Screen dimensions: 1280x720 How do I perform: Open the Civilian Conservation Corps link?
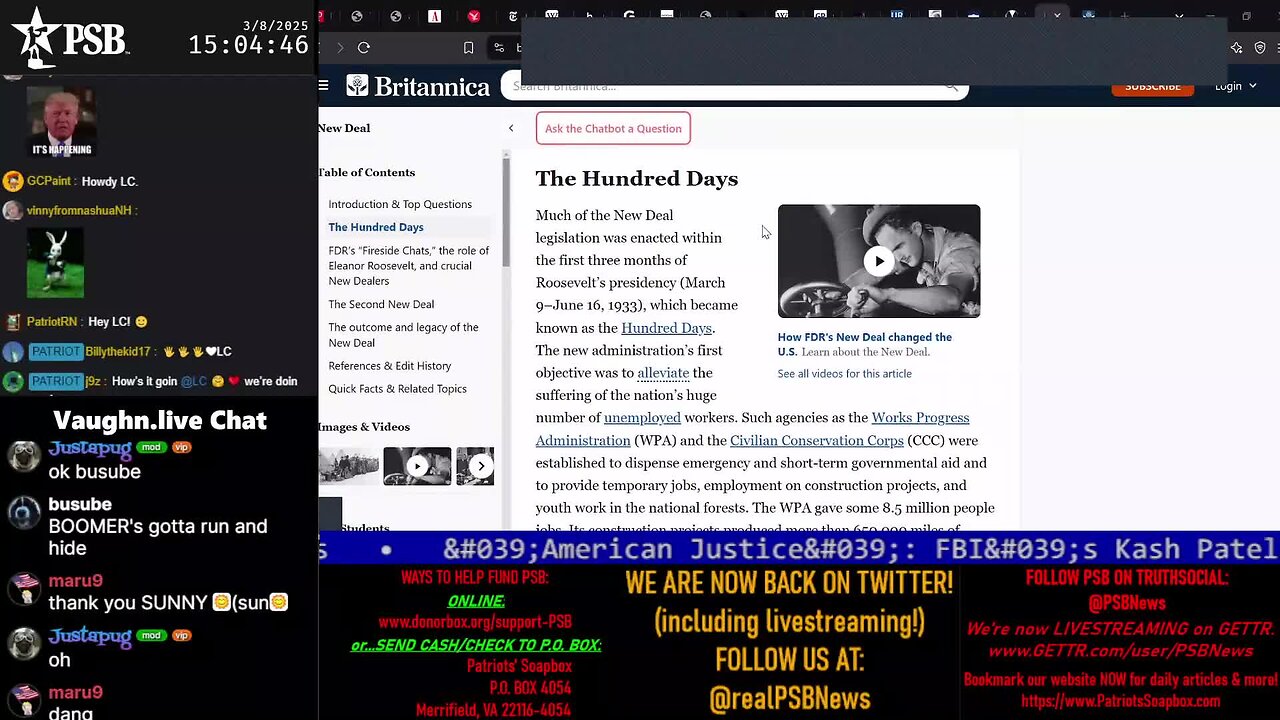click(817, 441)
